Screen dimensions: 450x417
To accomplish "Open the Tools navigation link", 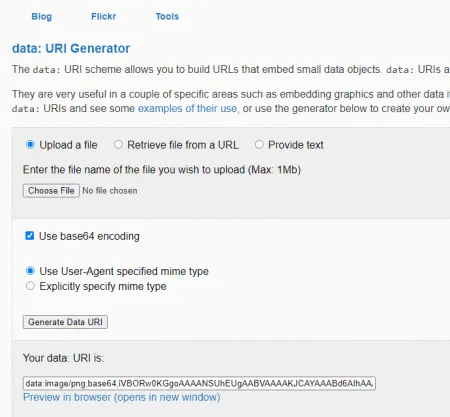I will [x=167, y=16].
